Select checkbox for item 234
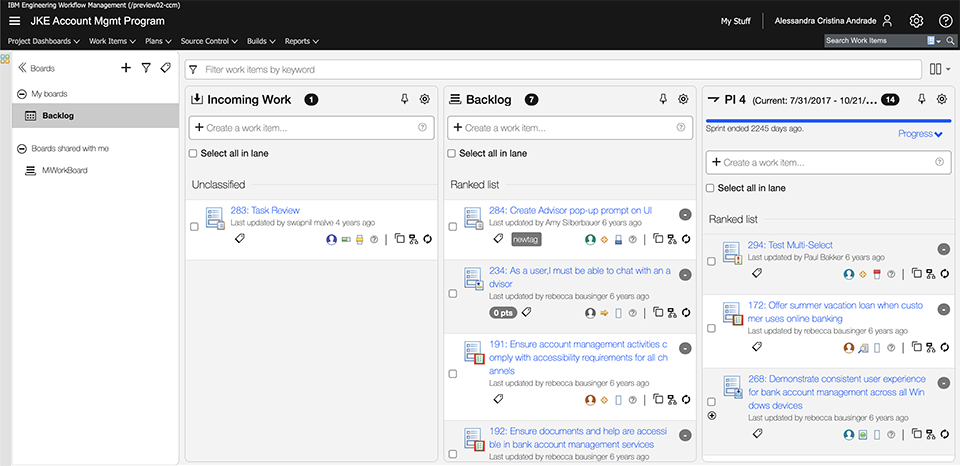The width and height of the screenshot is (960, 466). coord(452,293)
